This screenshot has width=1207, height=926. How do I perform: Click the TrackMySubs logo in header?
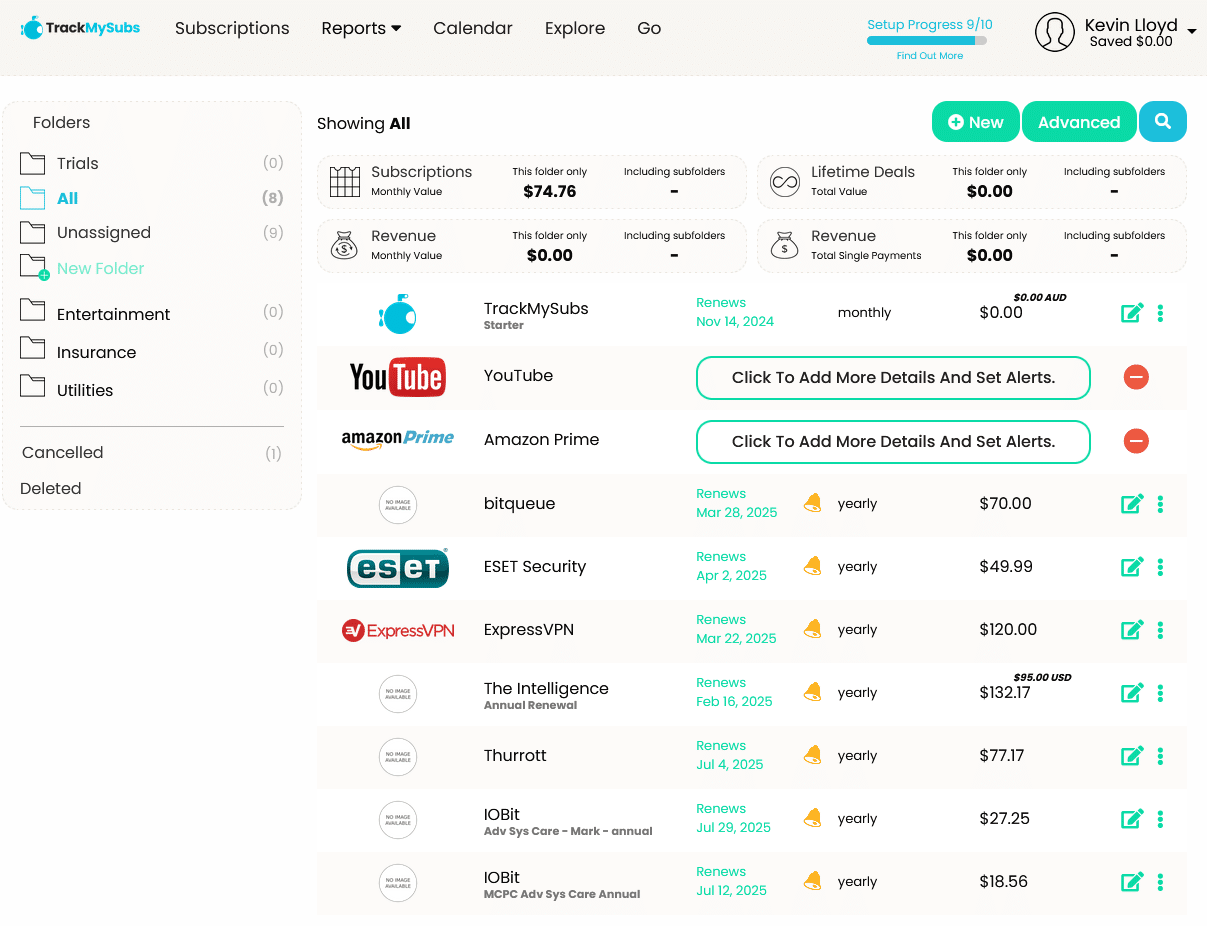80,28
